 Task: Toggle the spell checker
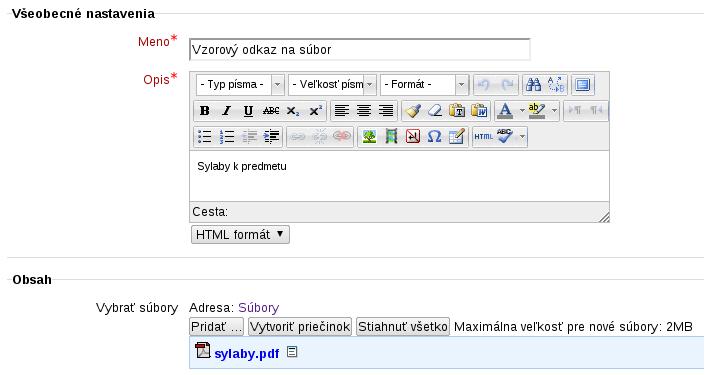coord(505,137)
